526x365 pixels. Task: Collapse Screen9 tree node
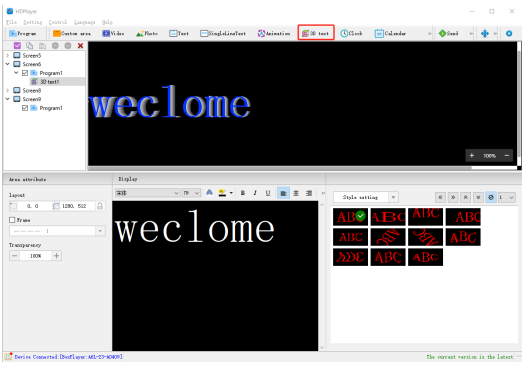pos(8,99)
